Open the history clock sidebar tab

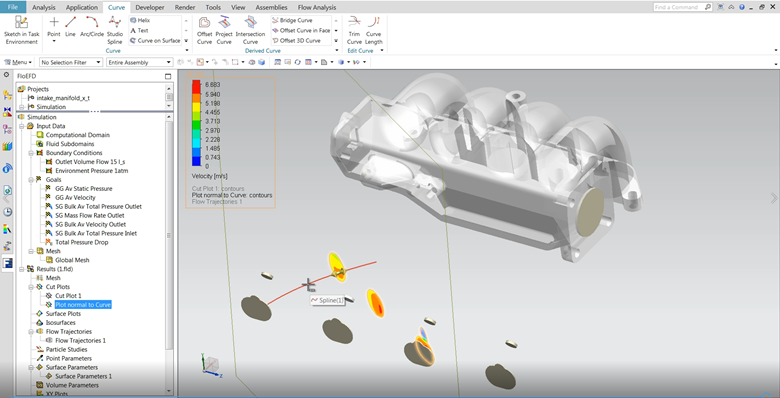pyautogui.click(x=7, y=211)
